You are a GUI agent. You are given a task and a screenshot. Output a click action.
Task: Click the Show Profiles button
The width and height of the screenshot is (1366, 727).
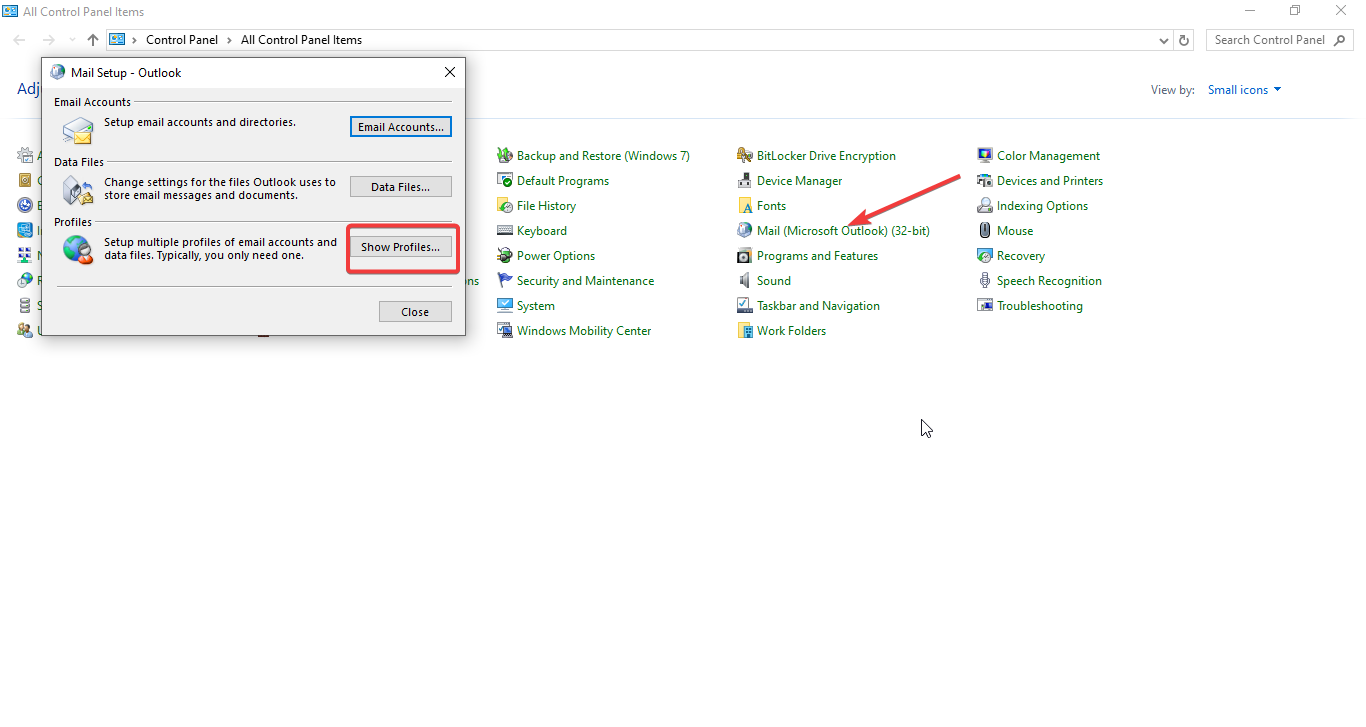coord(400,246)
